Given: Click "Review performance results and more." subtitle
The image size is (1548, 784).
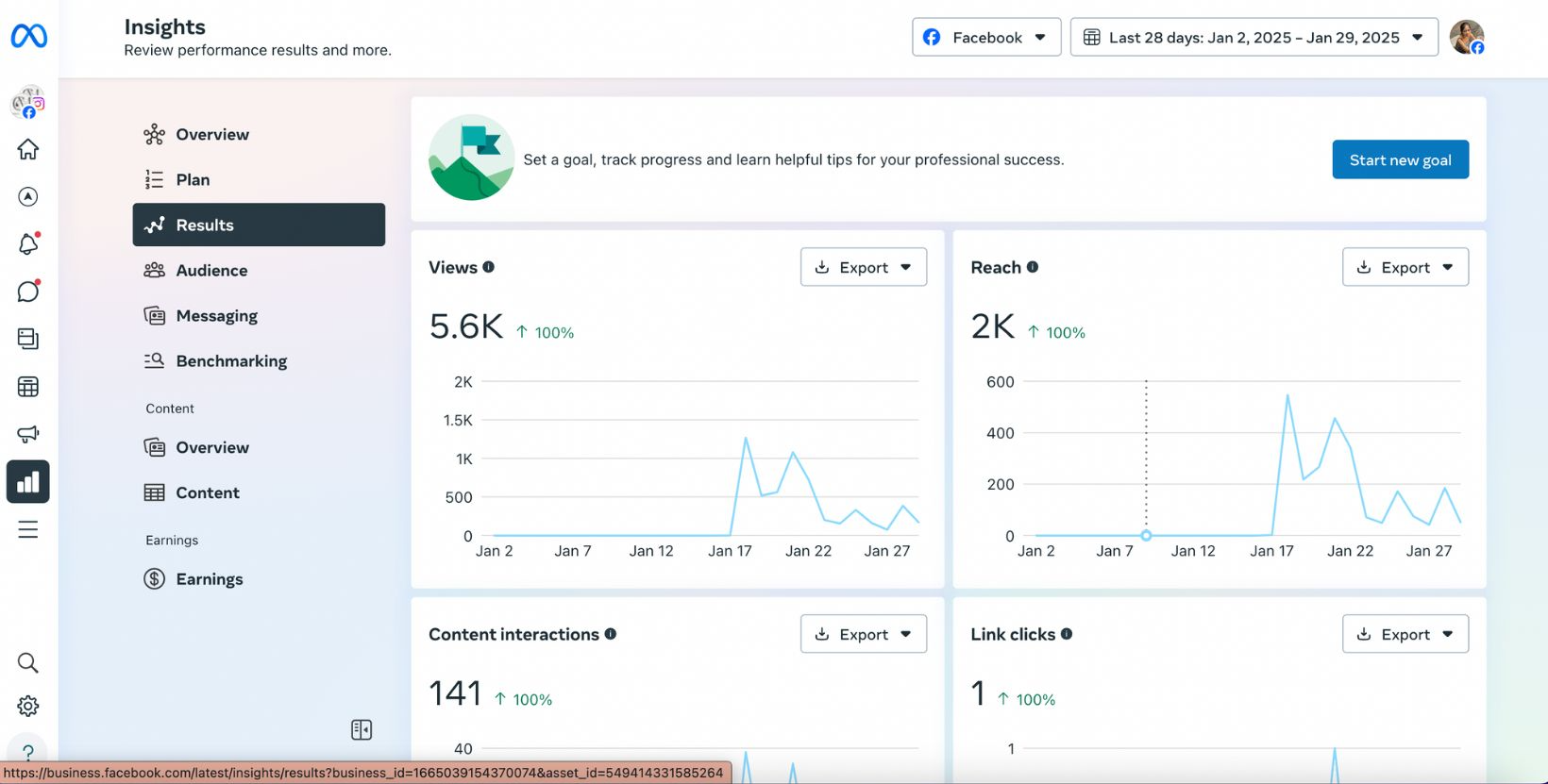Looking at the screenshot, I should (258, 50).
